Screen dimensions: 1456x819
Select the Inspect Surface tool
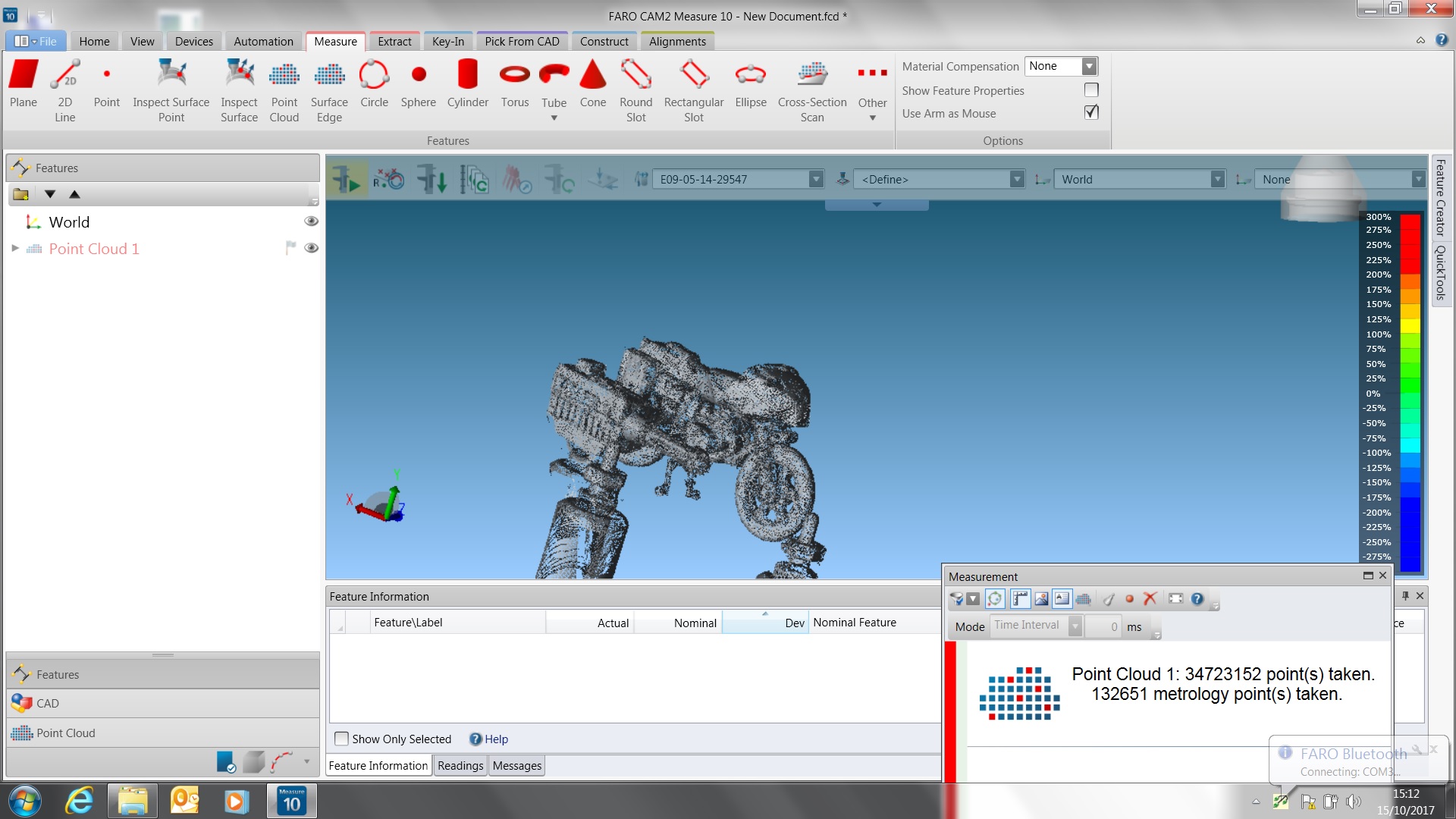click(x=239, y=91)
